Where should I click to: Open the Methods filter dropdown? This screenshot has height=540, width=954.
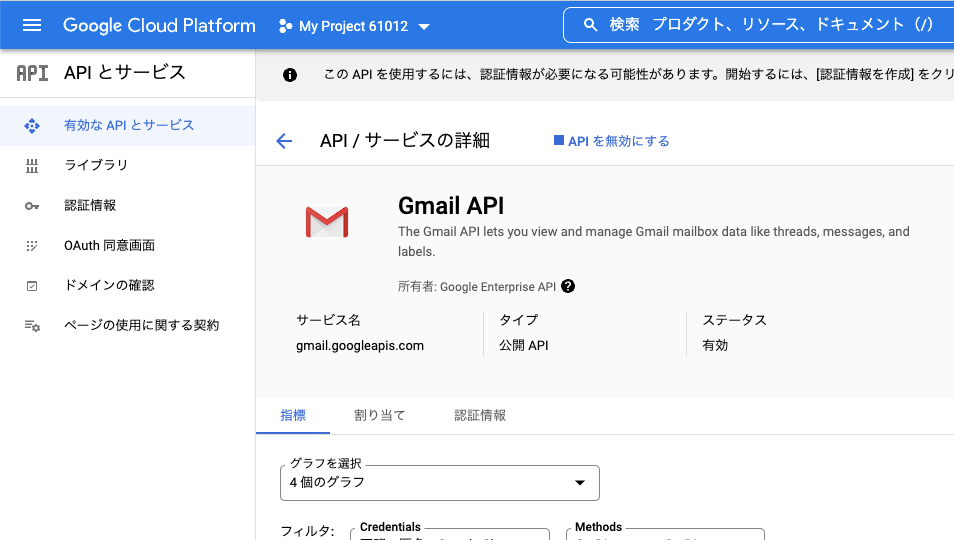pyautogui.click(x=665, y=534)
